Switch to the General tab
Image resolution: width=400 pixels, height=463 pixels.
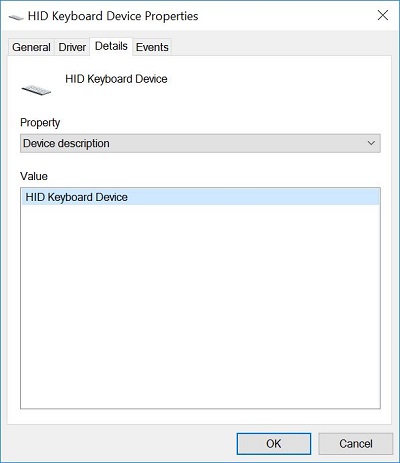coord(31,47)
